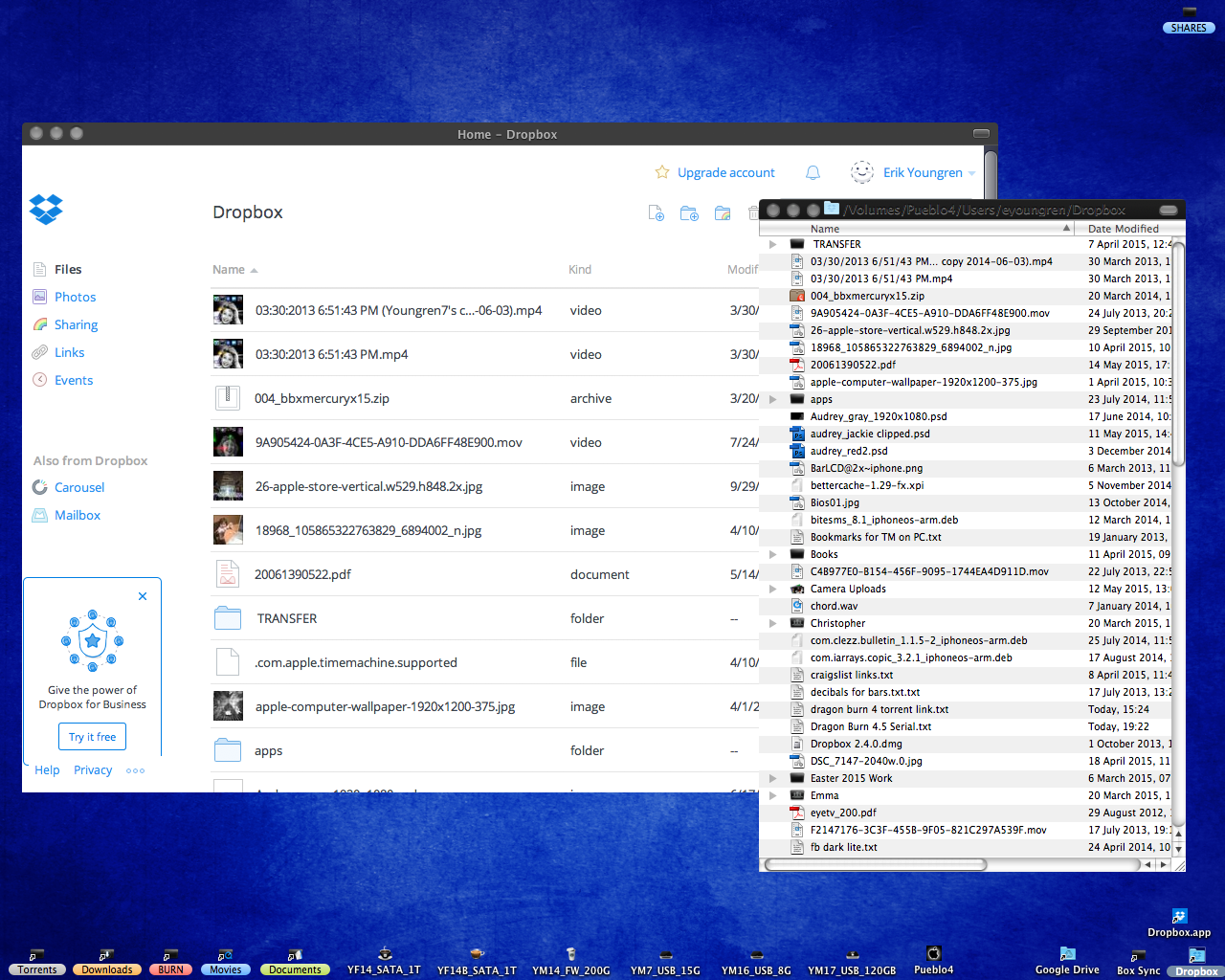The width and height of the screenshot is (1225, 980).
Task: Expand the Camera Uploads folder in Finder
Action: pyautogui.click(x=773, y=589)
